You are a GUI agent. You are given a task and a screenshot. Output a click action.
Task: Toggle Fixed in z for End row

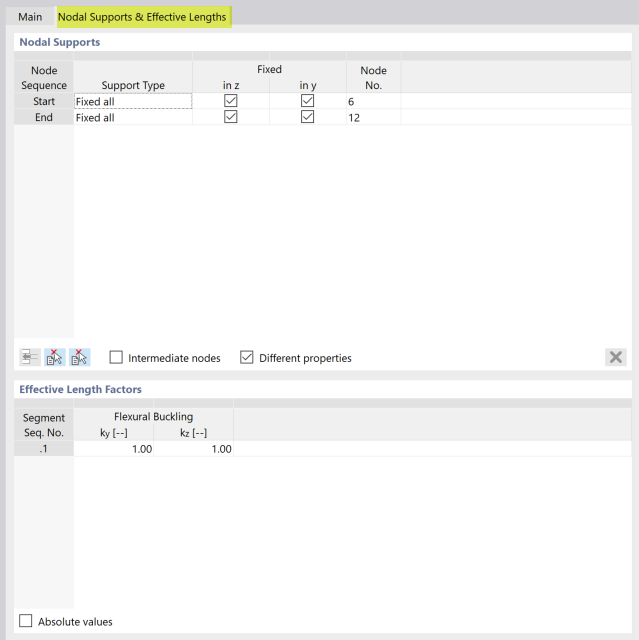pyautogui.click(x=231, y=117)
